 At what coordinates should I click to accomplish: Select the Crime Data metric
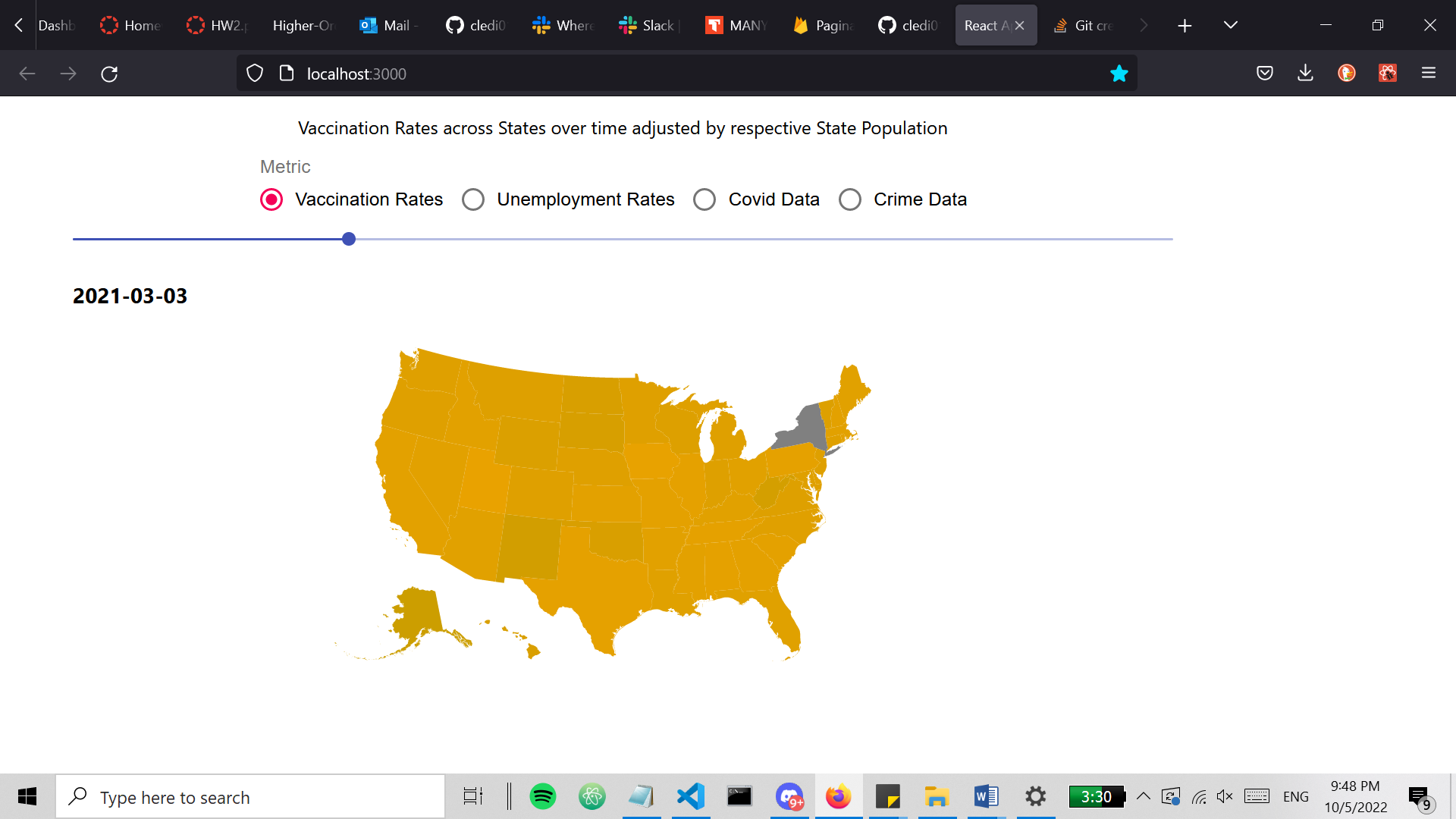click(x=850, y=199)
